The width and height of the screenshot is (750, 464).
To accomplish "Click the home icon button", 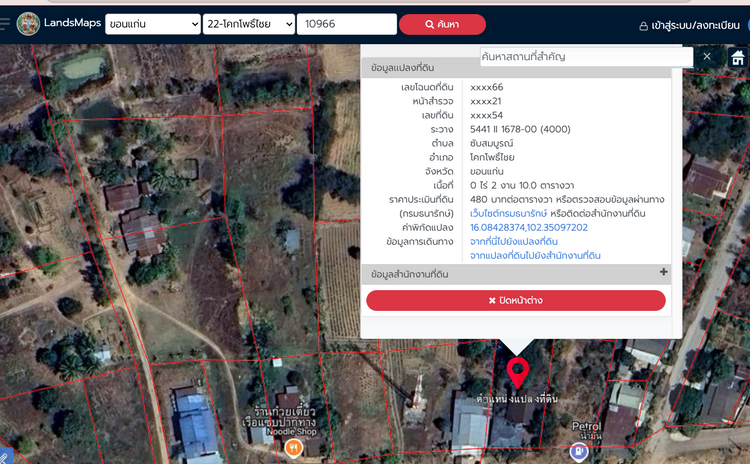I will [x=738, y=57].
